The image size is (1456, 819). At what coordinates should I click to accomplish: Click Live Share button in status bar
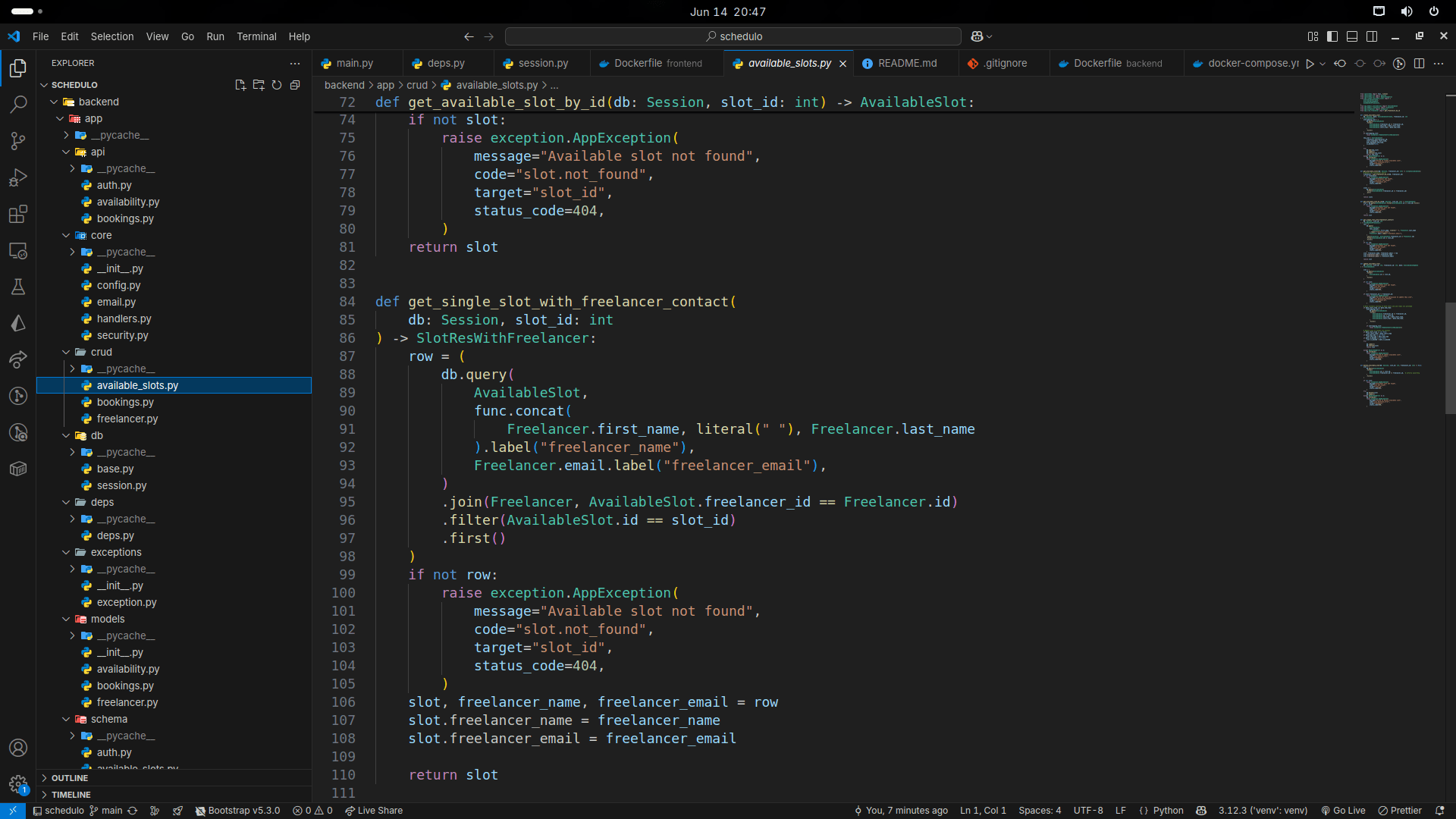tap(374, 811)
